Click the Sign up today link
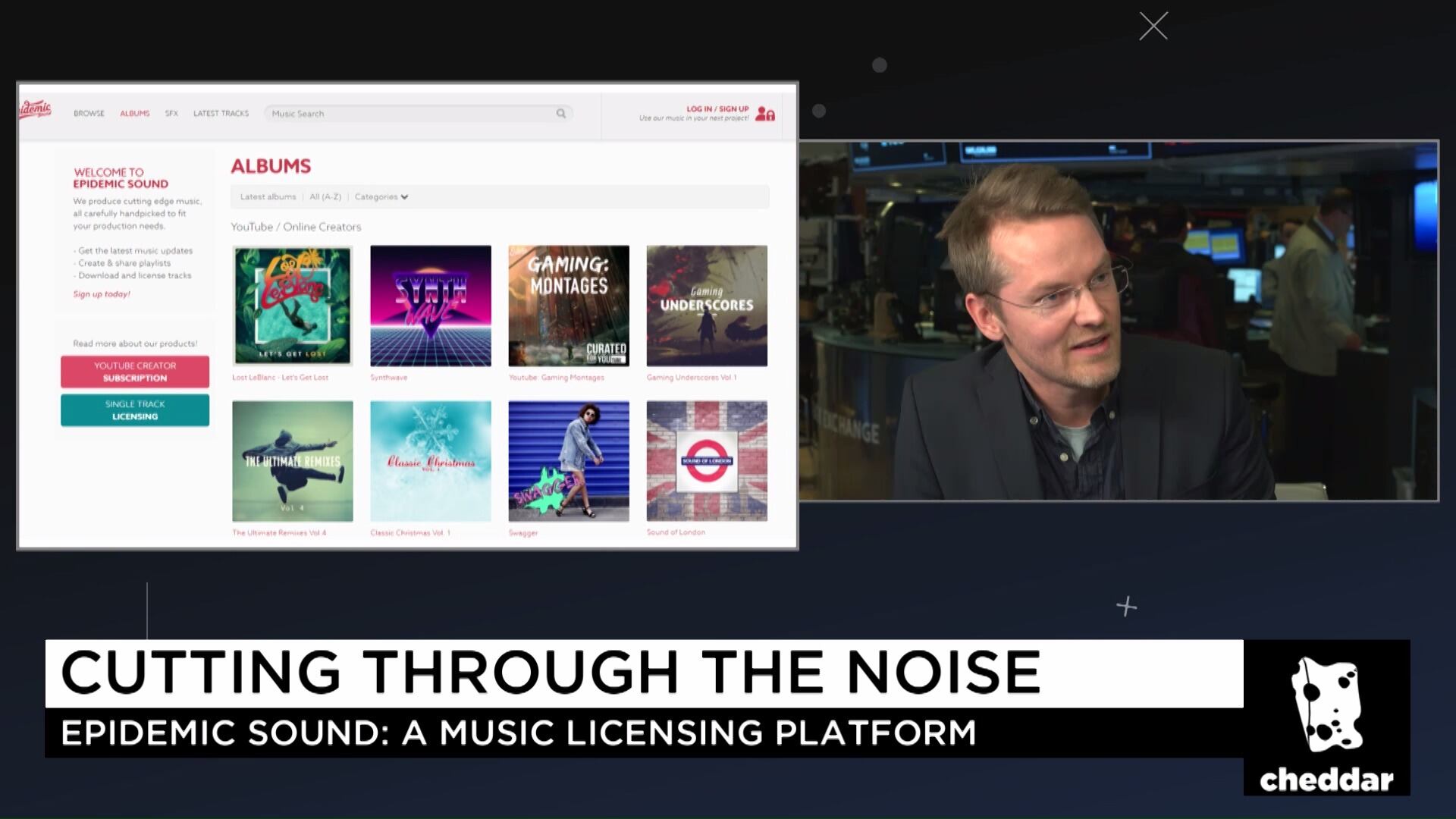Viewport: 1456px width, 819px height. coord(102,294)
